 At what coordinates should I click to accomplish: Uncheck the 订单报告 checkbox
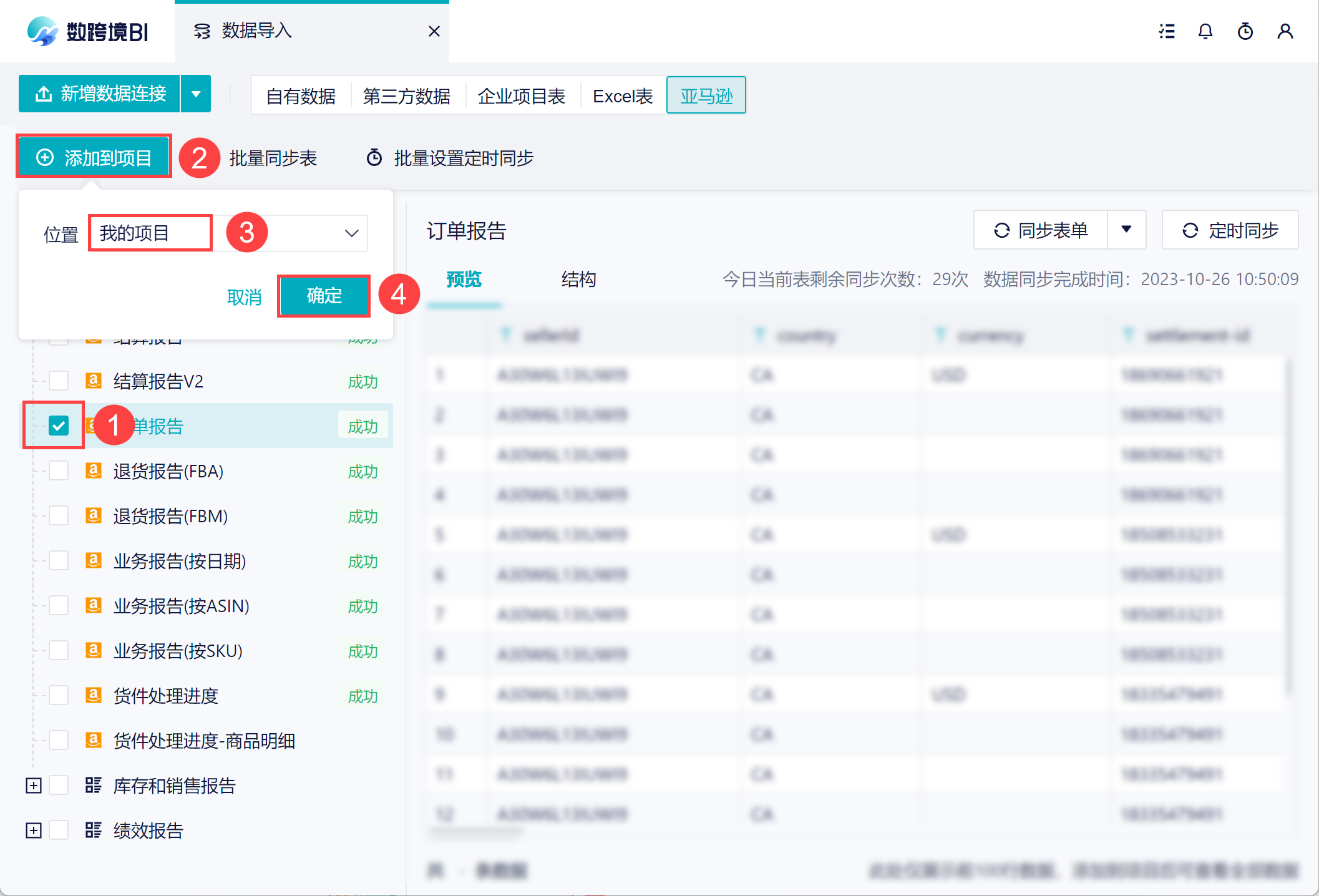tap(59, 426)
